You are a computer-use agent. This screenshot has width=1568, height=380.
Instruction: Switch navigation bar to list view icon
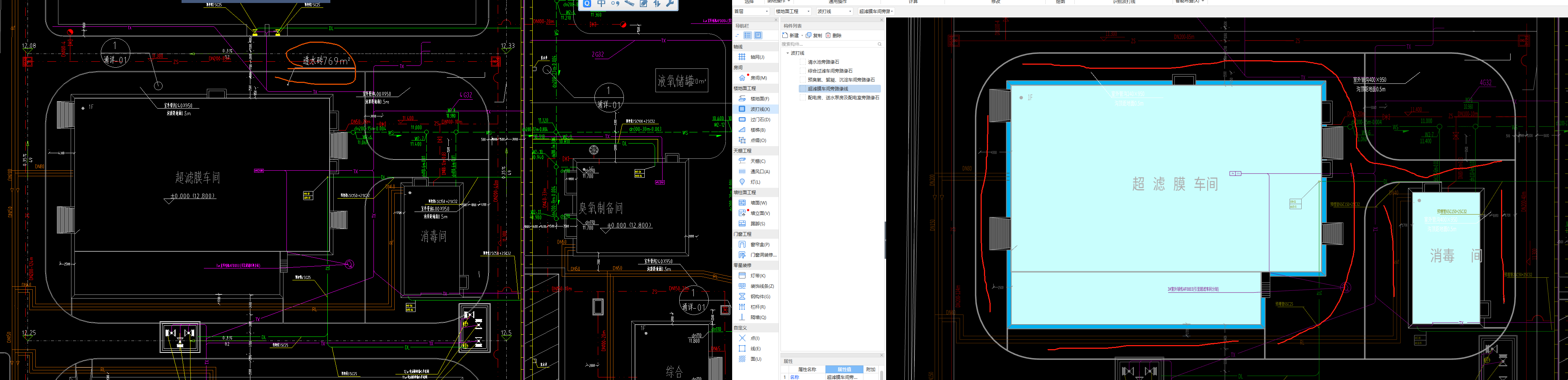pos(747,35)
